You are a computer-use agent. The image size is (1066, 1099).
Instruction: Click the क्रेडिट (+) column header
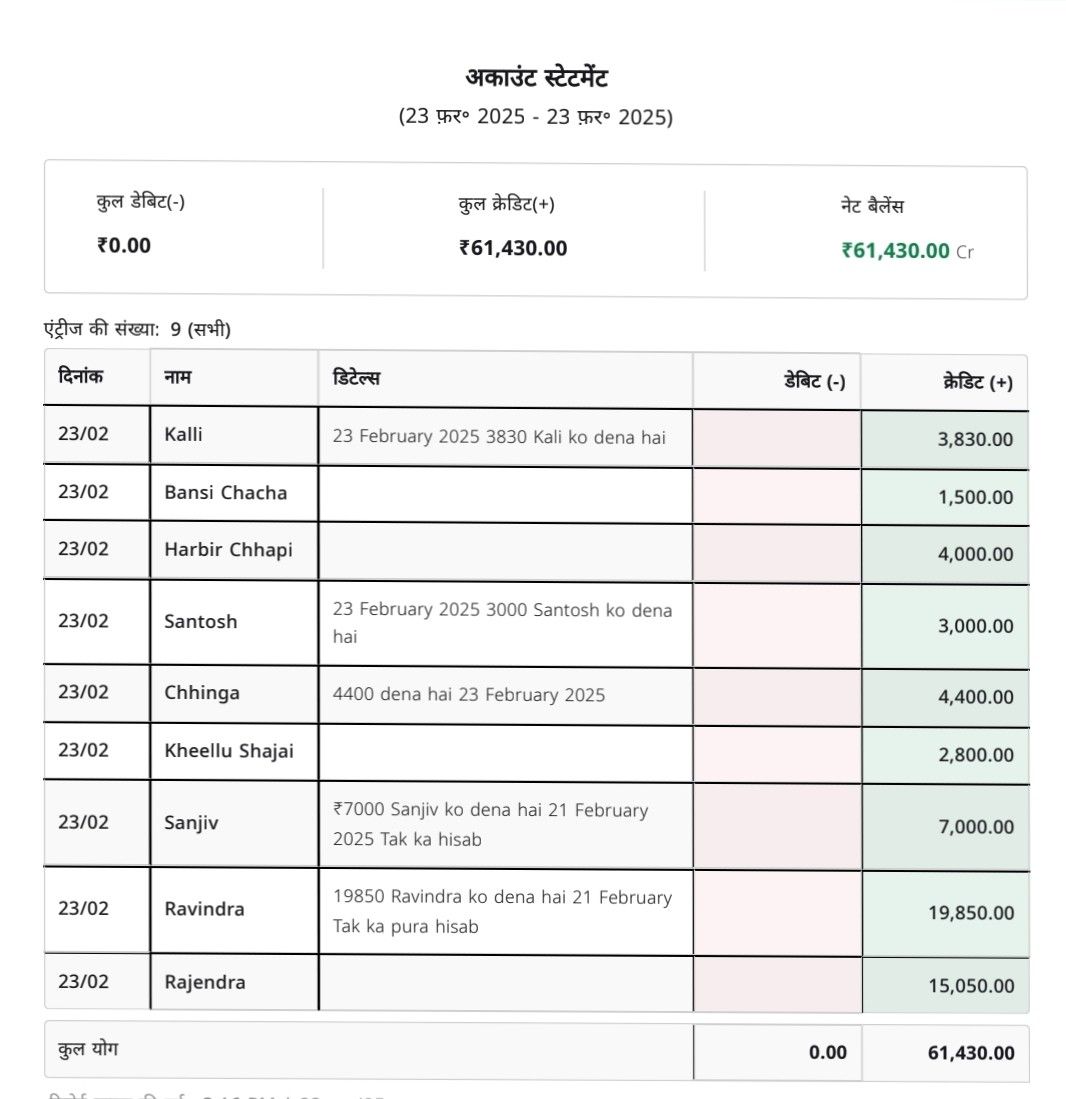coord(978,382)
